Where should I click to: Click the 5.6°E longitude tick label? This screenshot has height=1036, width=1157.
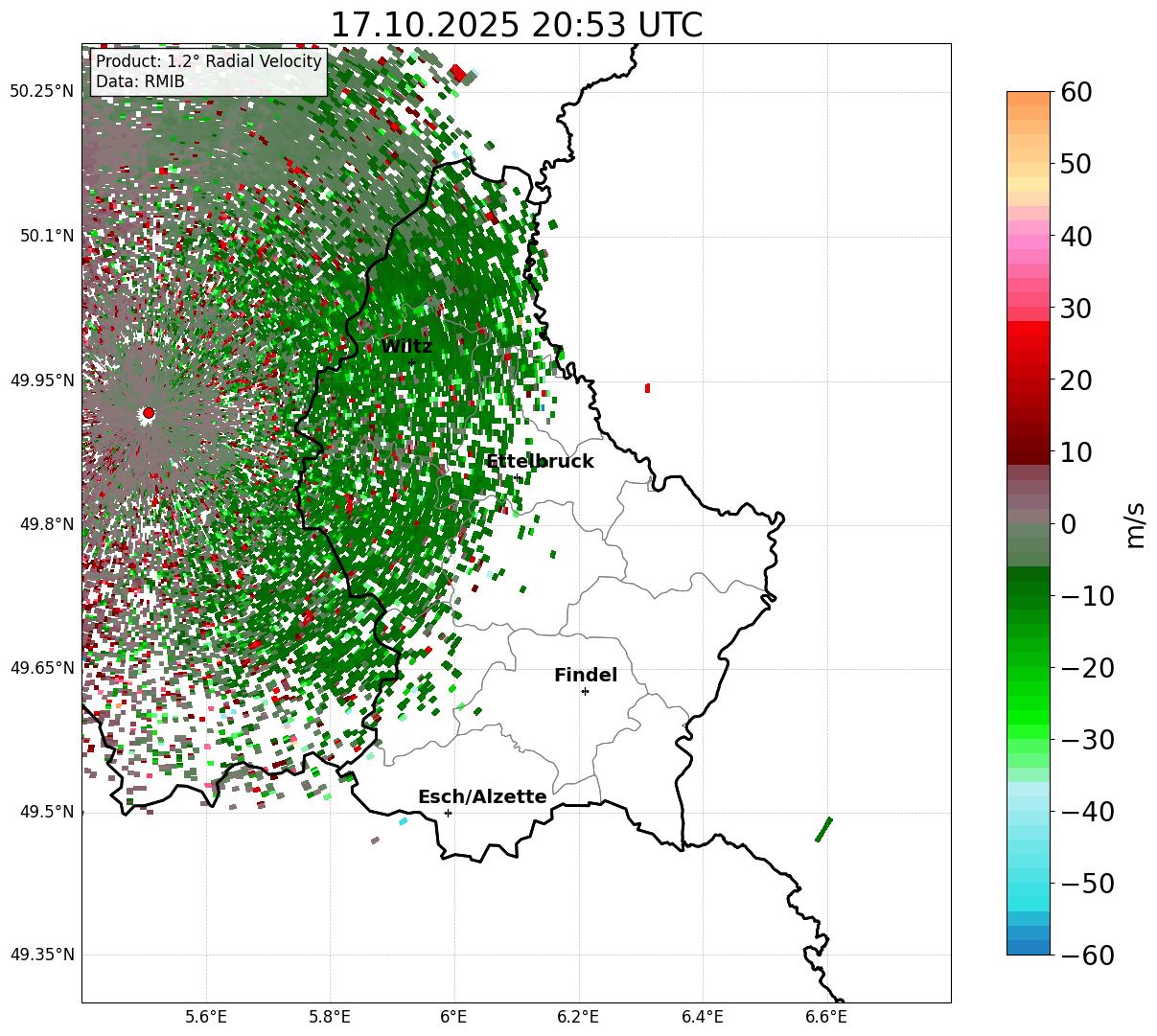click(206, 1017)
